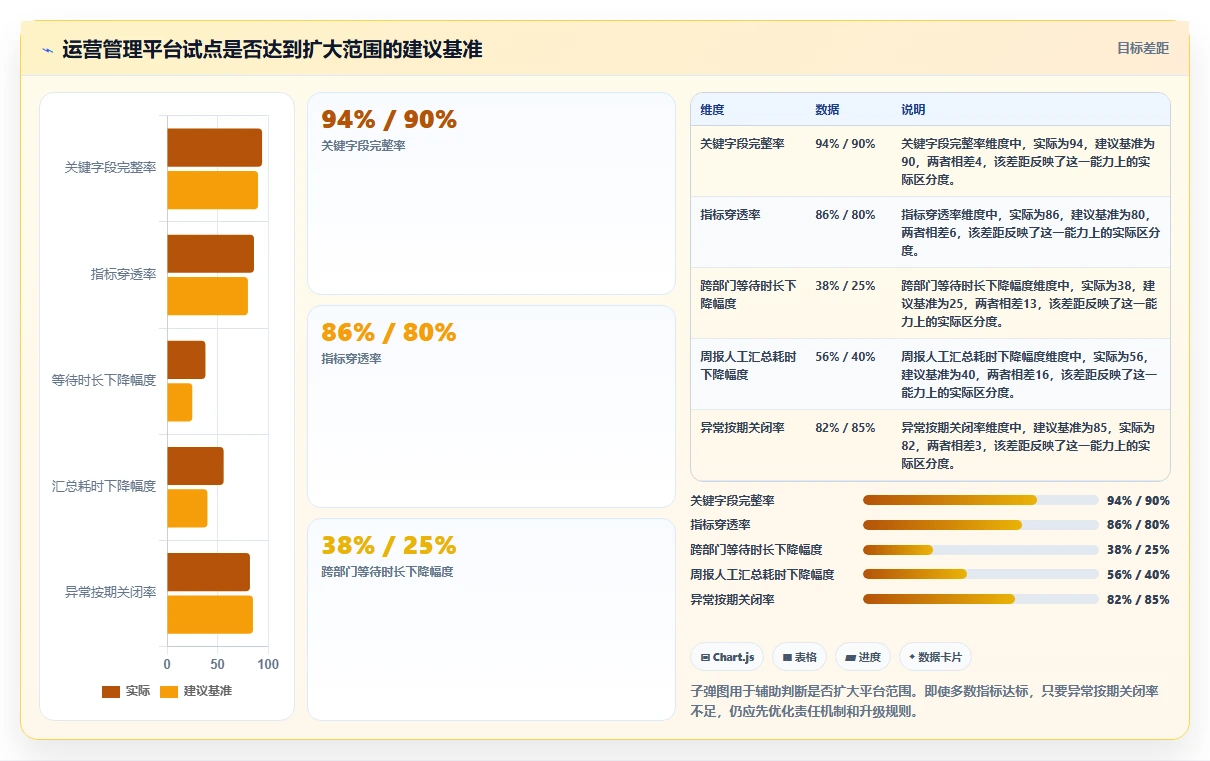Click the dark 实际 bar for 异常按期关闭率
Screen dimensions: 1210x761
coord(208,572)
